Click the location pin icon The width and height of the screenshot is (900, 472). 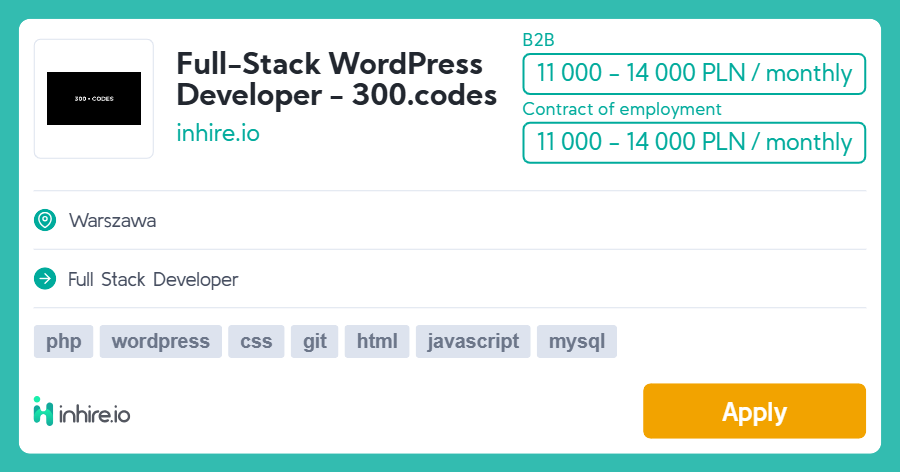click(45, 220)
